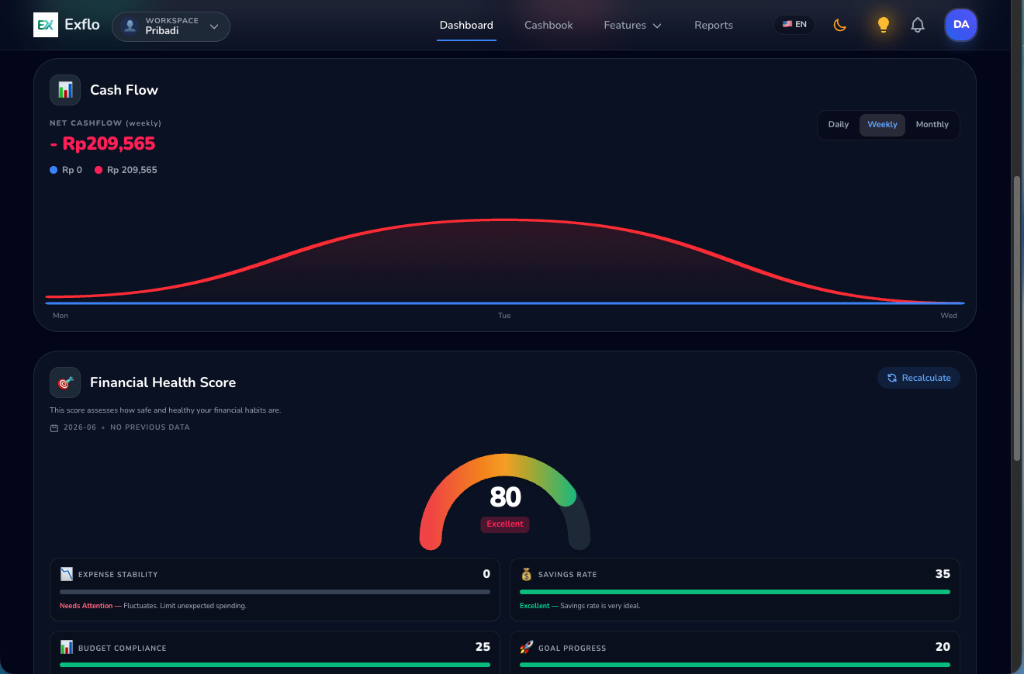
Task: Click the Exflo logo icon
Action: click(x=46, y=25)
